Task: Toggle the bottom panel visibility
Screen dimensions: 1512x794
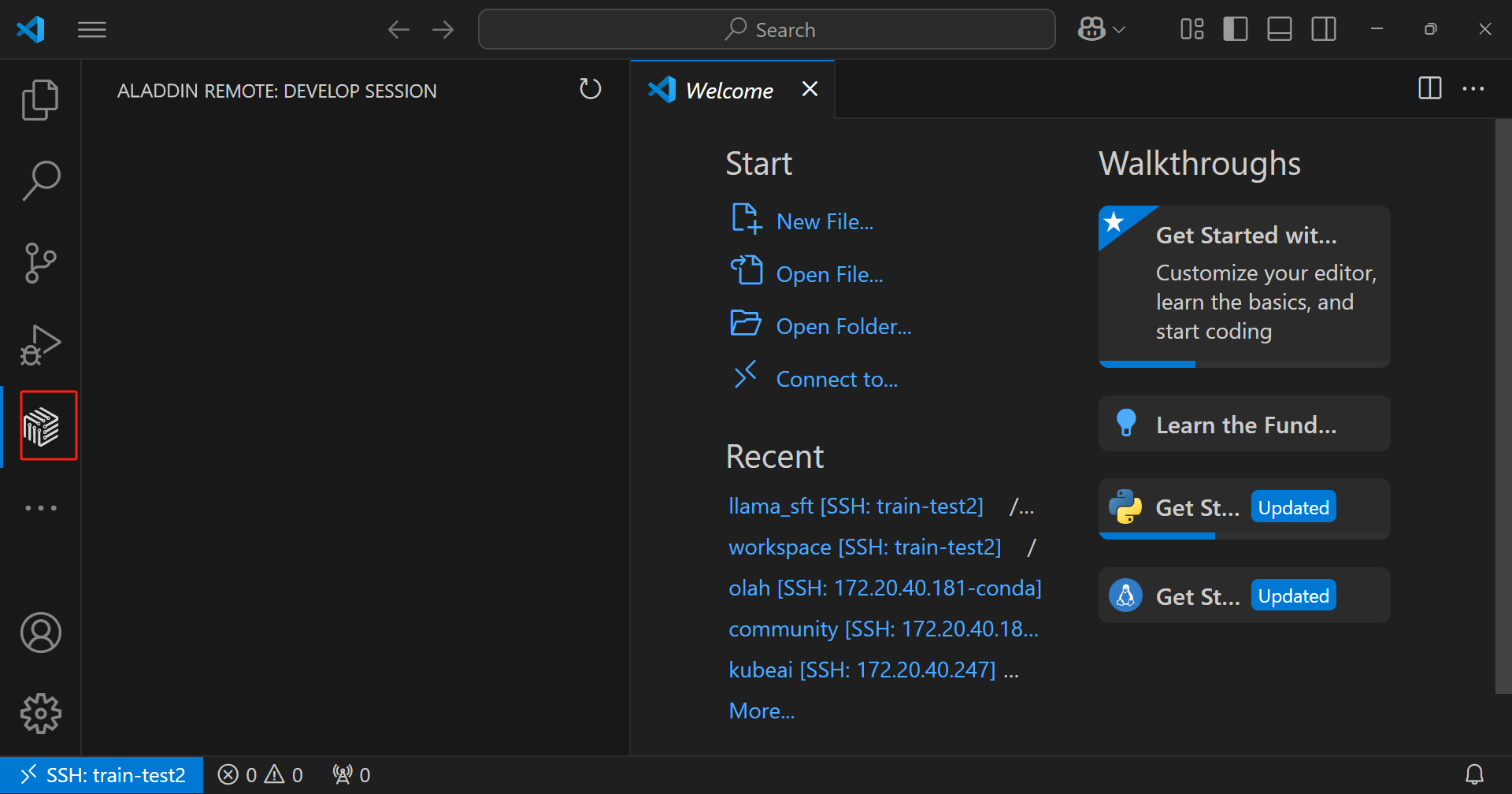Action: (x=1279, y=30)
